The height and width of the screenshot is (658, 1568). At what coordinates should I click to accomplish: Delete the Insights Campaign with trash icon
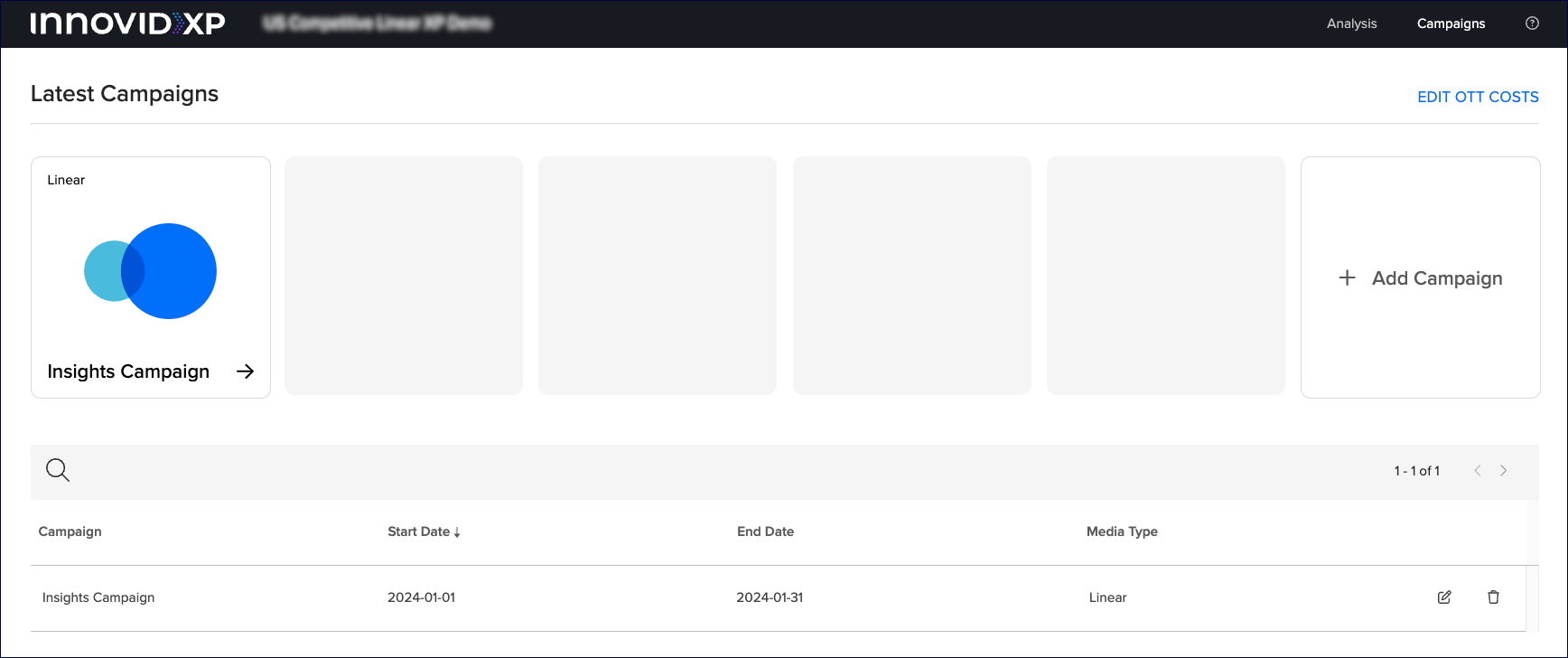(1493, 597)
